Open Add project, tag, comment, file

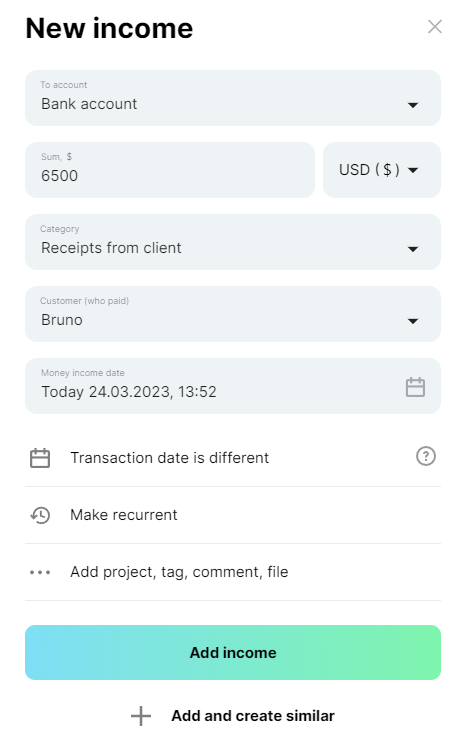pos(179,572)
